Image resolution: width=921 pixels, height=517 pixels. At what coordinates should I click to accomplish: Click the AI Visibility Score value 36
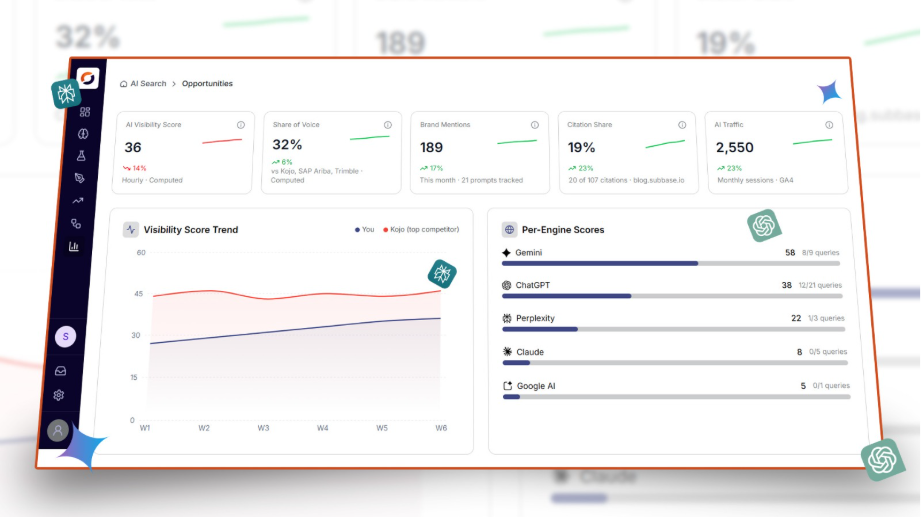coord(133,147)
